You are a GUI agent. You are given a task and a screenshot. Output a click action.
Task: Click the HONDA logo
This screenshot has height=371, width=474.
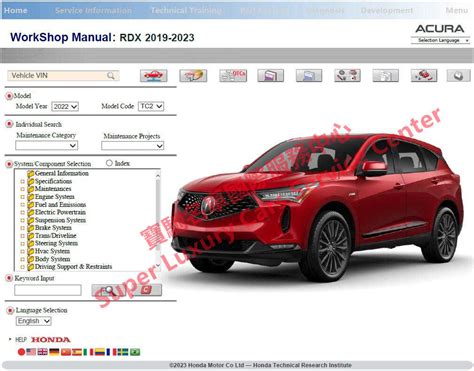[51, 340]
